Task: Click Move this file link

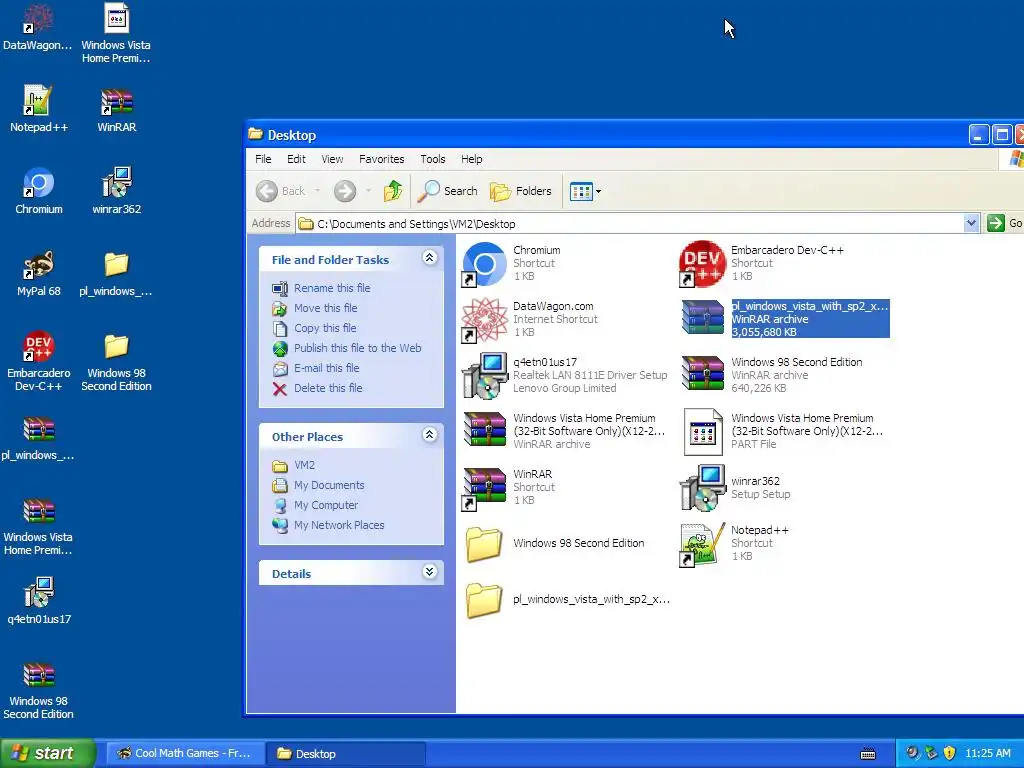Action: tap(325, 308)
